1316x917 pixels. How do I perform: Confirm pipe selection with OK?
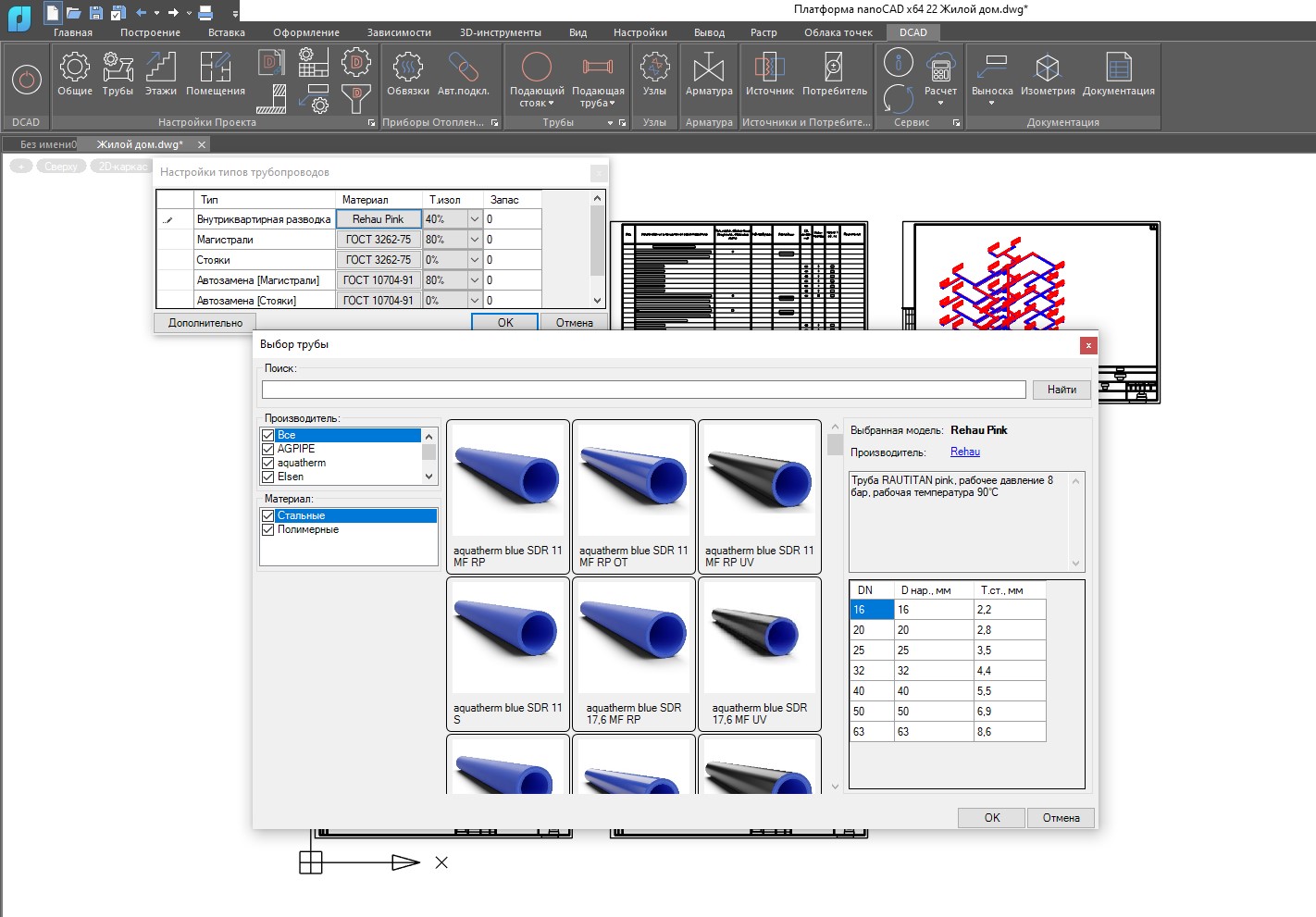pyautogui.click(x=992, y=818)
